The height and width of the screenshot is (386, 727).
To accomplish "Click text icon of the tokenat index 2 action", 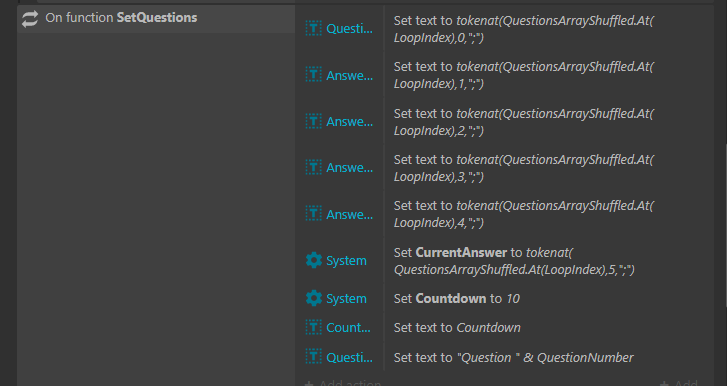I will [313, 121].
